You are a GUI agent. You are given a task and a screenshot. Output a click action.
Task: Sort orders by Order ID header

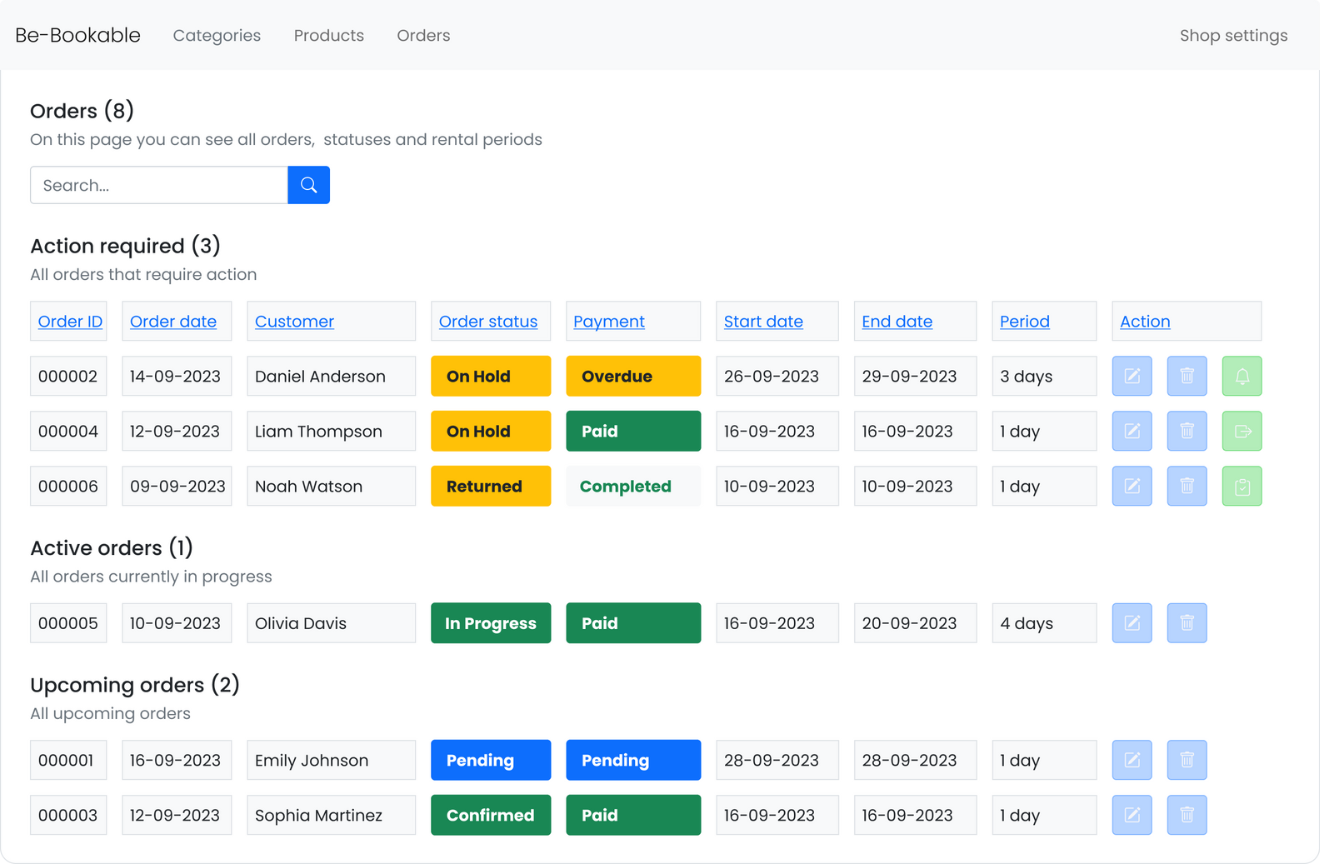click(70, 321)
